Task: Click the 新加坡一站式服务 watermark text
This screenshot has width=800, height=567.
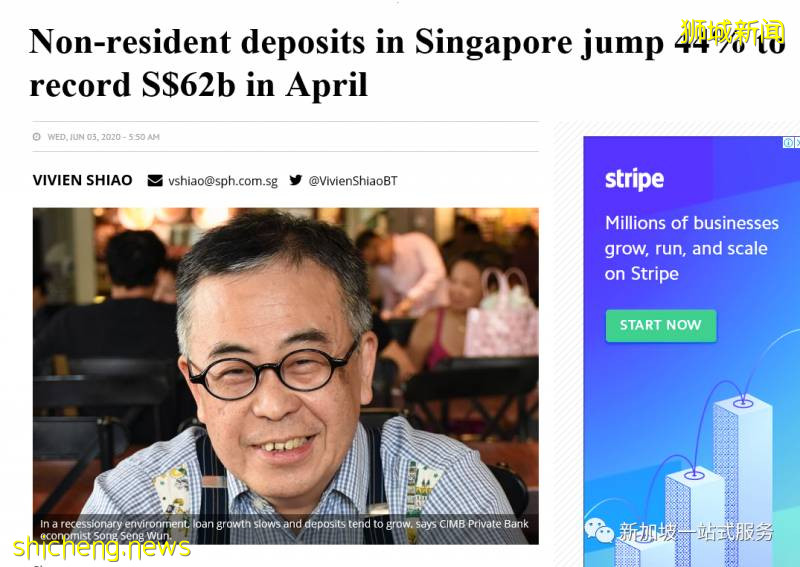Action: point(696,532)
